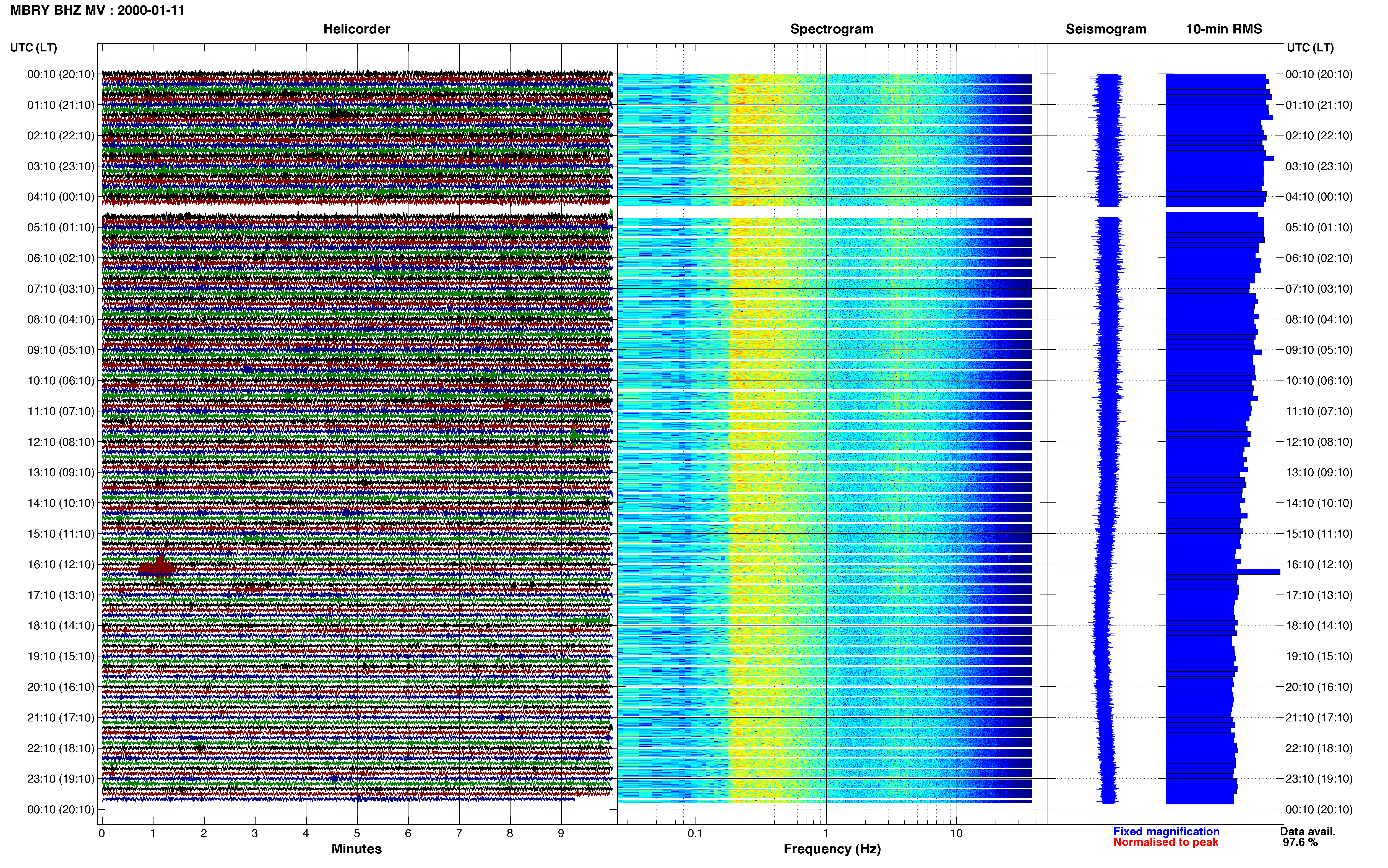Click the '0.1' frequency tick label
Screen dimensions: 1388x868
pos(695,833)
